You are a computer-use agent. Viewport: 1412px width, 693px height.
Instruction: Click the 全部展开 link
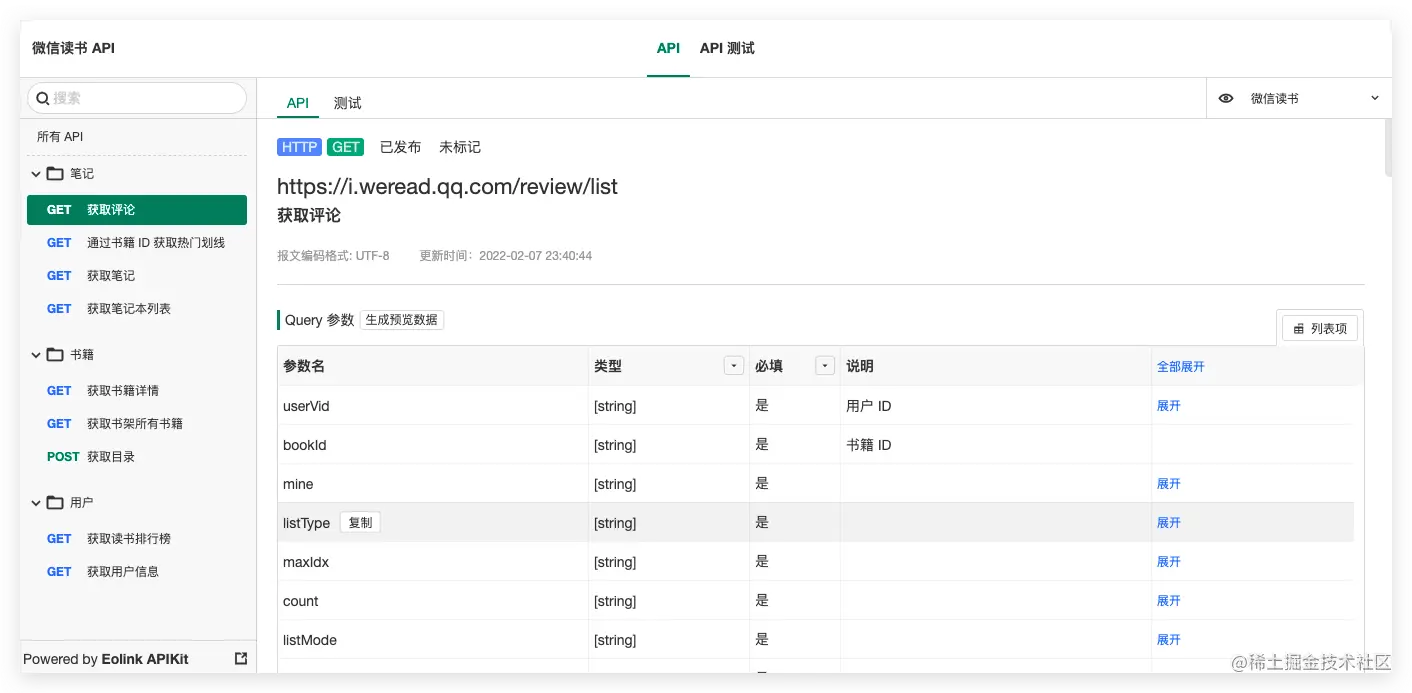[1181, 367]
